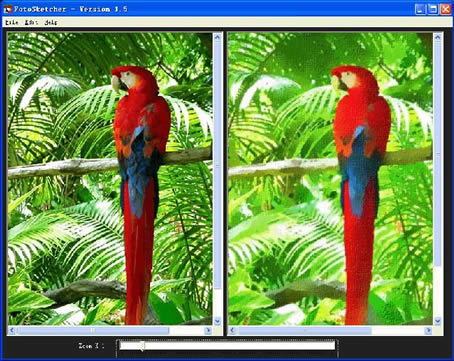The width and height of the screenshot is (454, 361).
Task: Click up arrow of source image scrollbar
Action: (x=218, y=37)
